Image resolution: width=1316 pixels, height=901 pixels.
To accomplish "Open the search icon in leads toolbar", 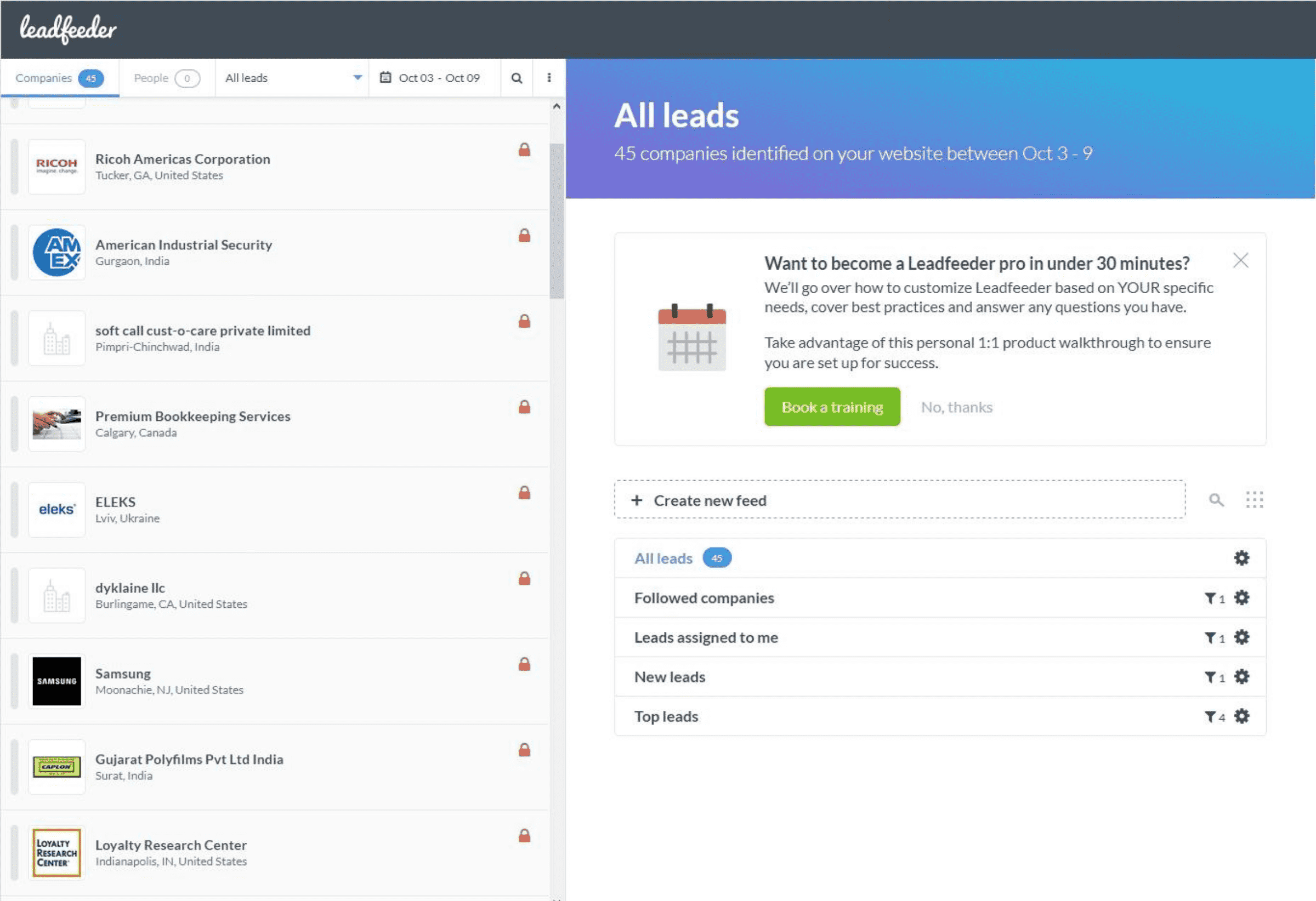I will [517, 78].
